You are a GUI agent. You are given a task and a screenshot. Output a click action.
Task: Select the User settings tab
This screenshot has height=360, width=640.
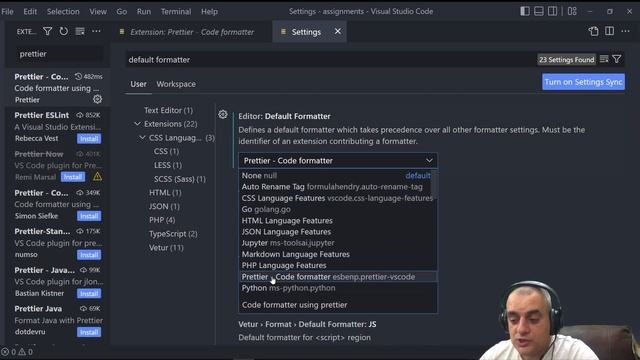[x=138, y=84]
